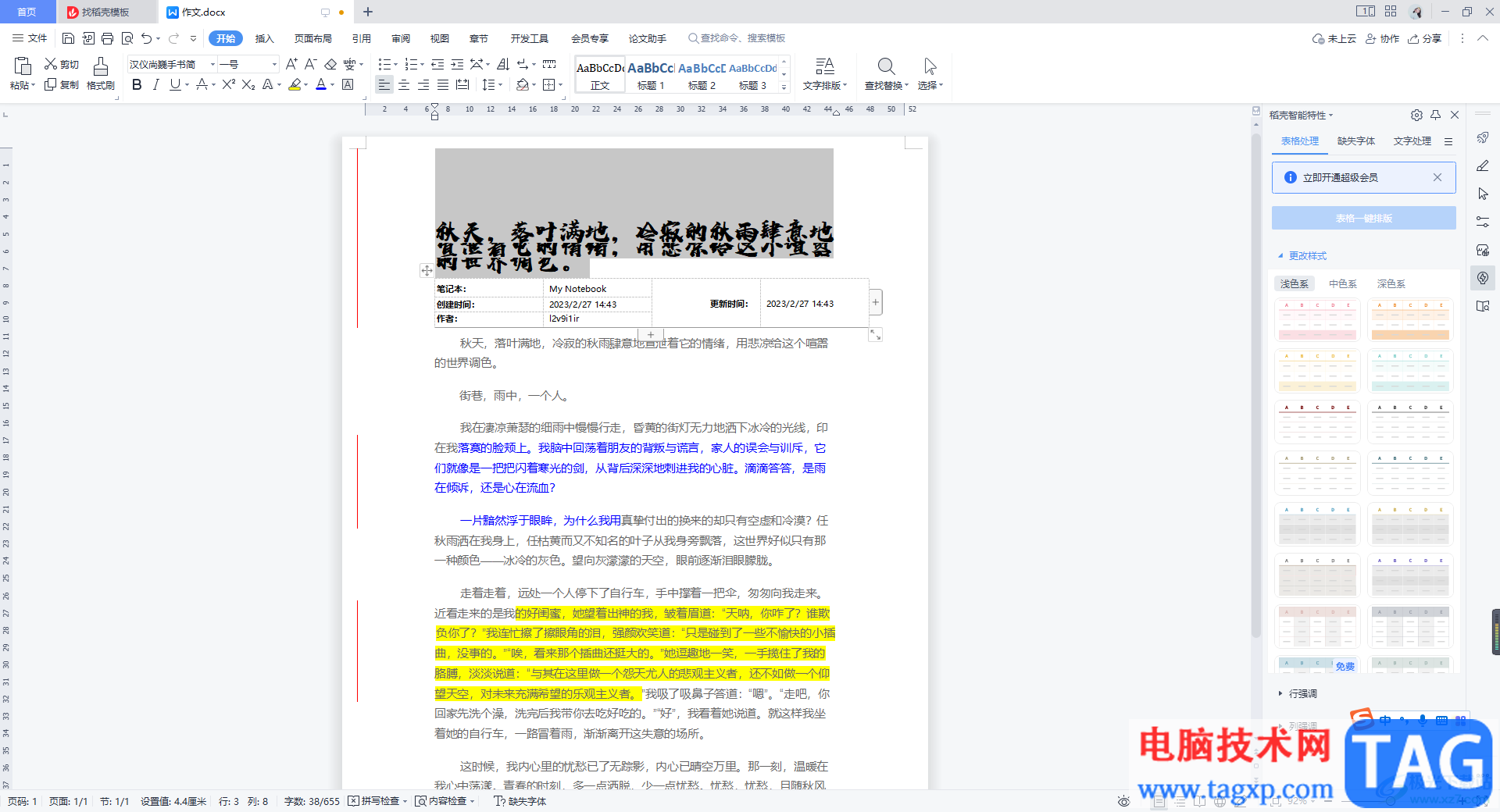This screenshot has height=812, width=1500.
Task: Click the 表格一键排版 button
Action: click(1363, 218)
